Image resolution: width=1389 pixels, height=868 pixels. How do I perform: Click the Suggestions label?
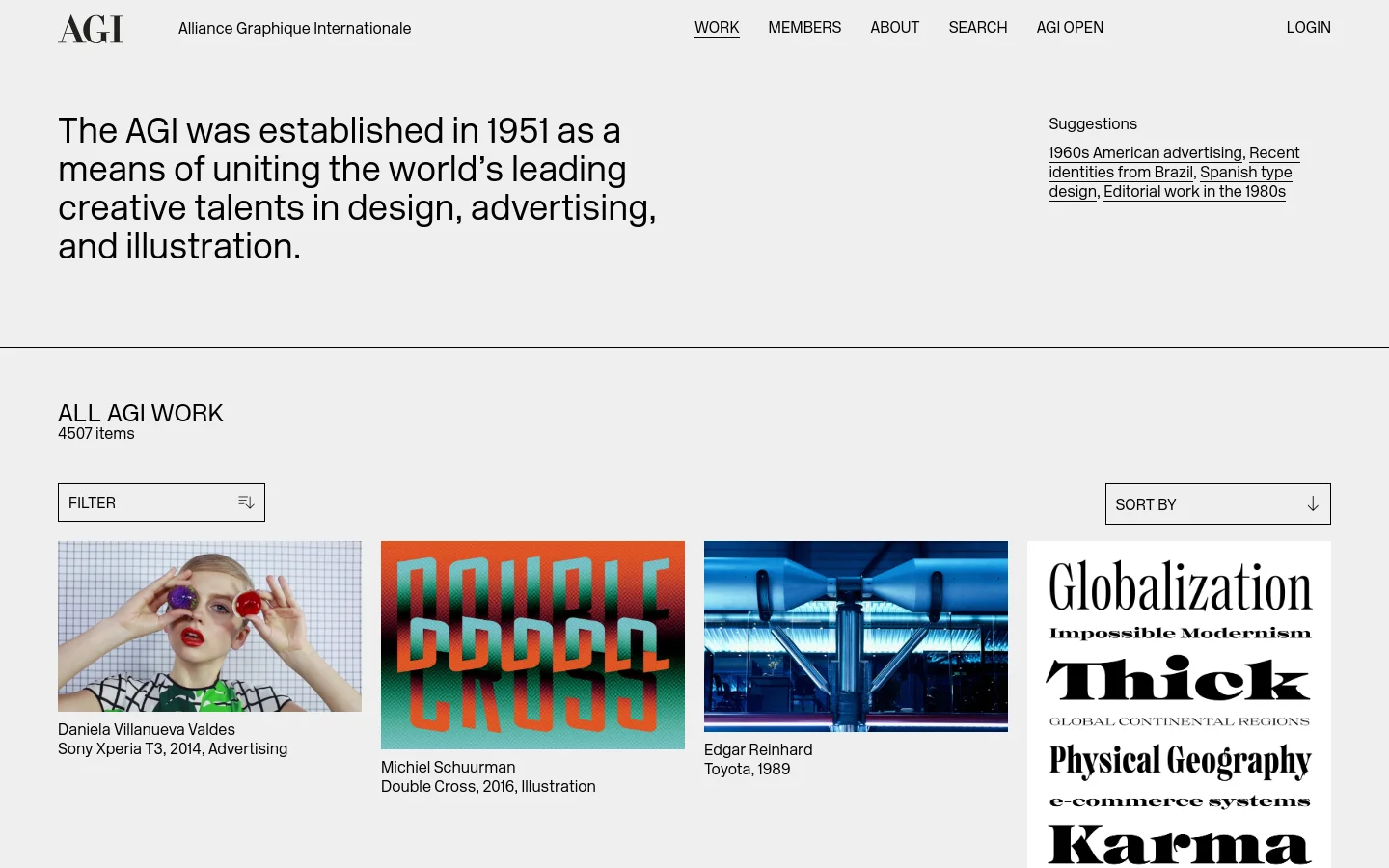(x=1093, y=123)
